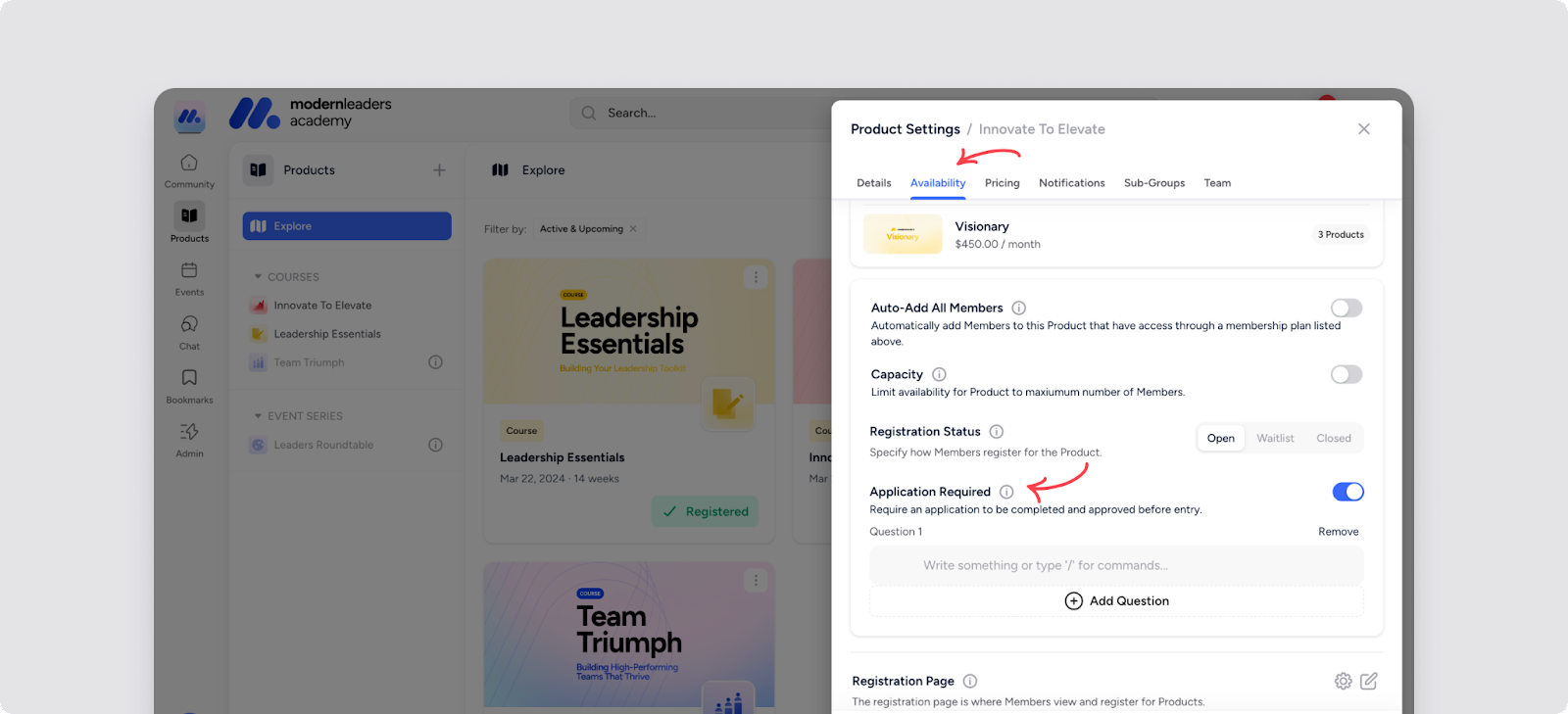The width and height of the screenshot is (1568, 714).
Task: Open Registration Page settings gear
Action: [x=1344, y=681]
